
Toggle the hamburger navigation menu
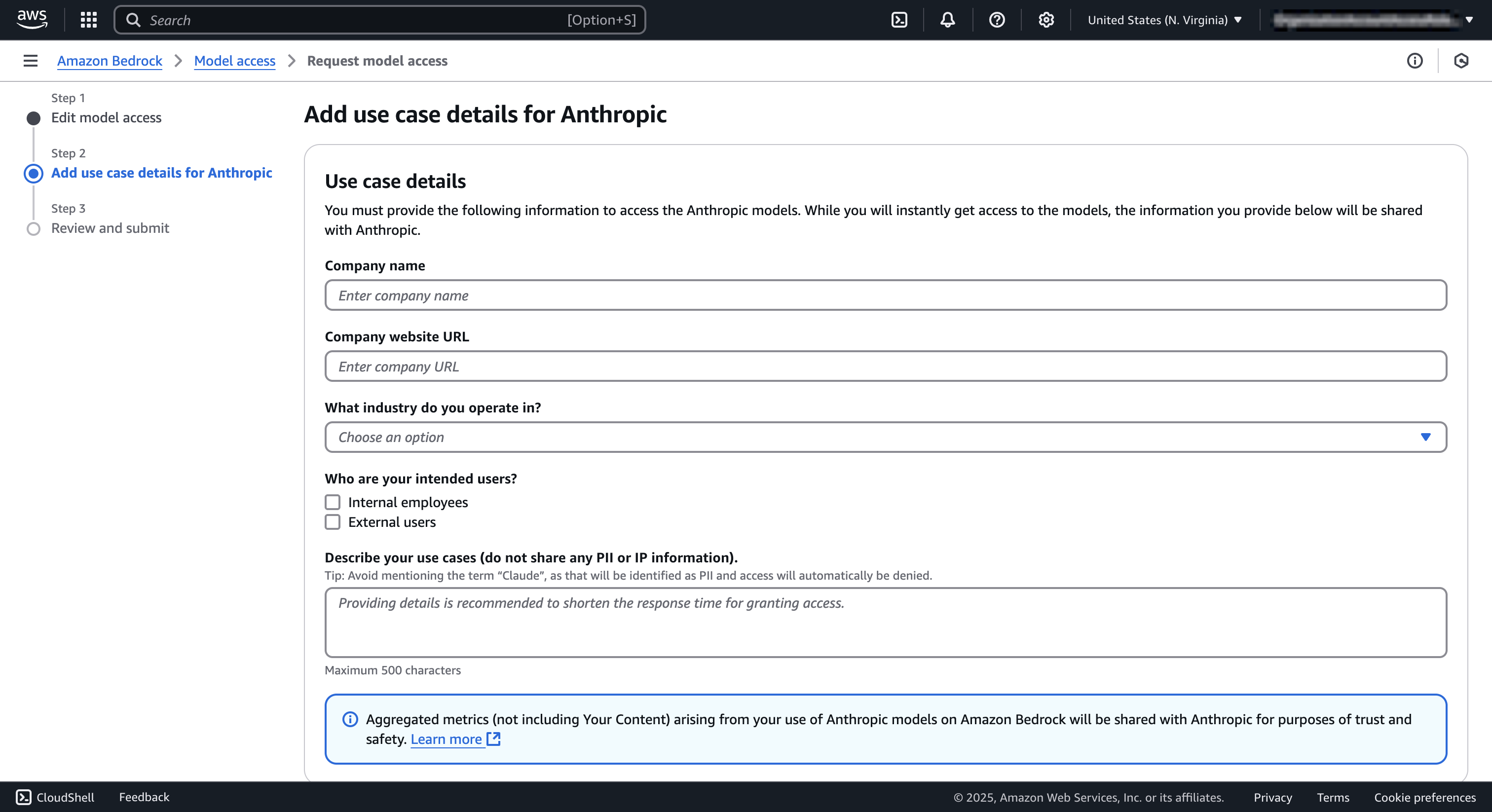click(x=31, y=61)
